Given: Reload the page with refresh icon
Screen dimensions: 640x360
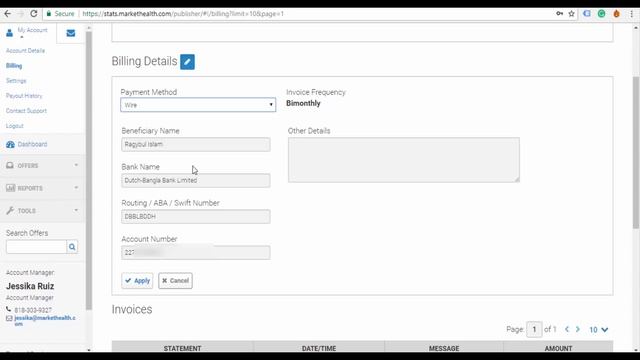Looking at the screenshot, I should coord(34,13).
